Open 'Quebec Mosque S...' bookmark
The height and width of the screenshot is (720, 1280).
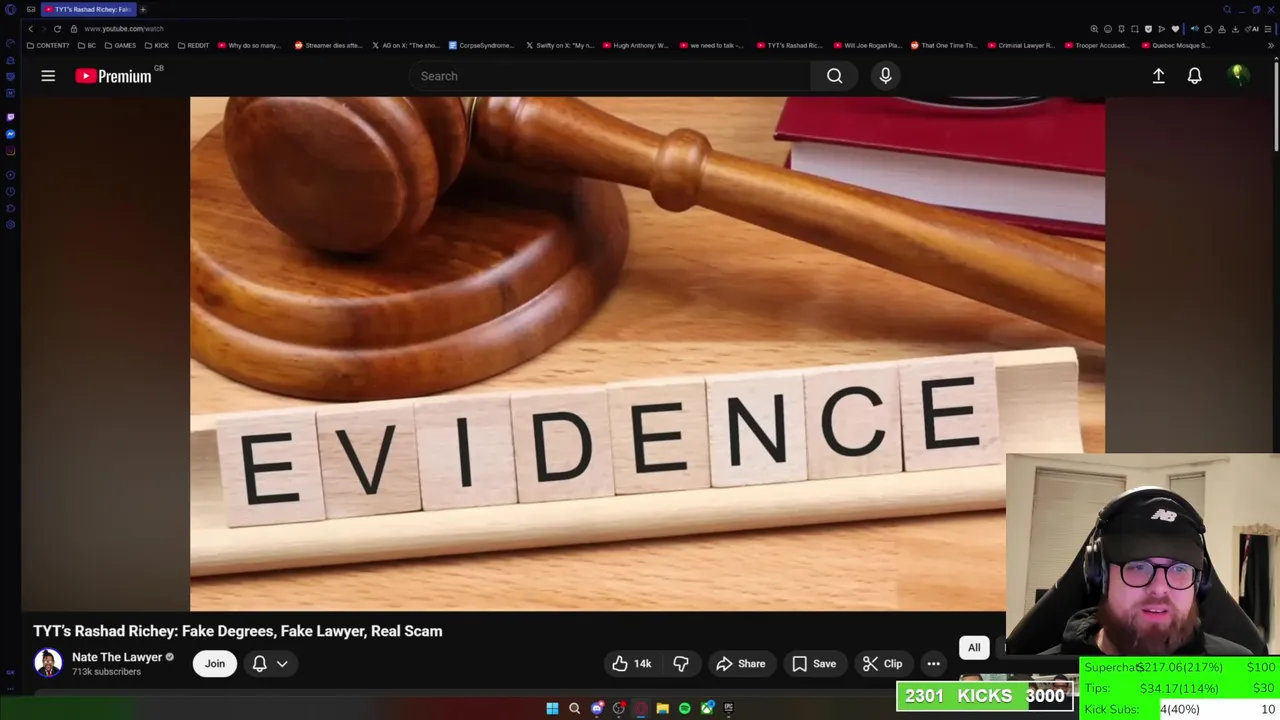(x=1176, y=45)
